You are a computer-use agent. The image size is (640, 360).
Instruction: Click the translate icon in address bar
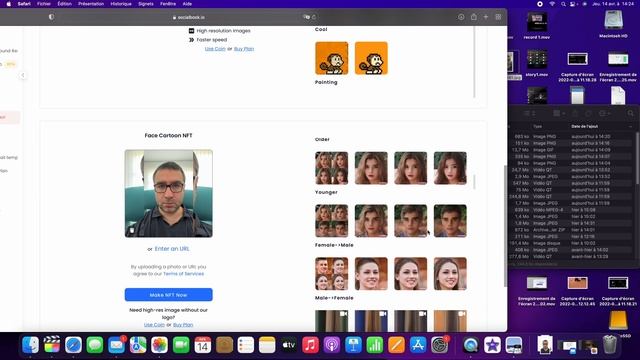click(x=307, y=17)
